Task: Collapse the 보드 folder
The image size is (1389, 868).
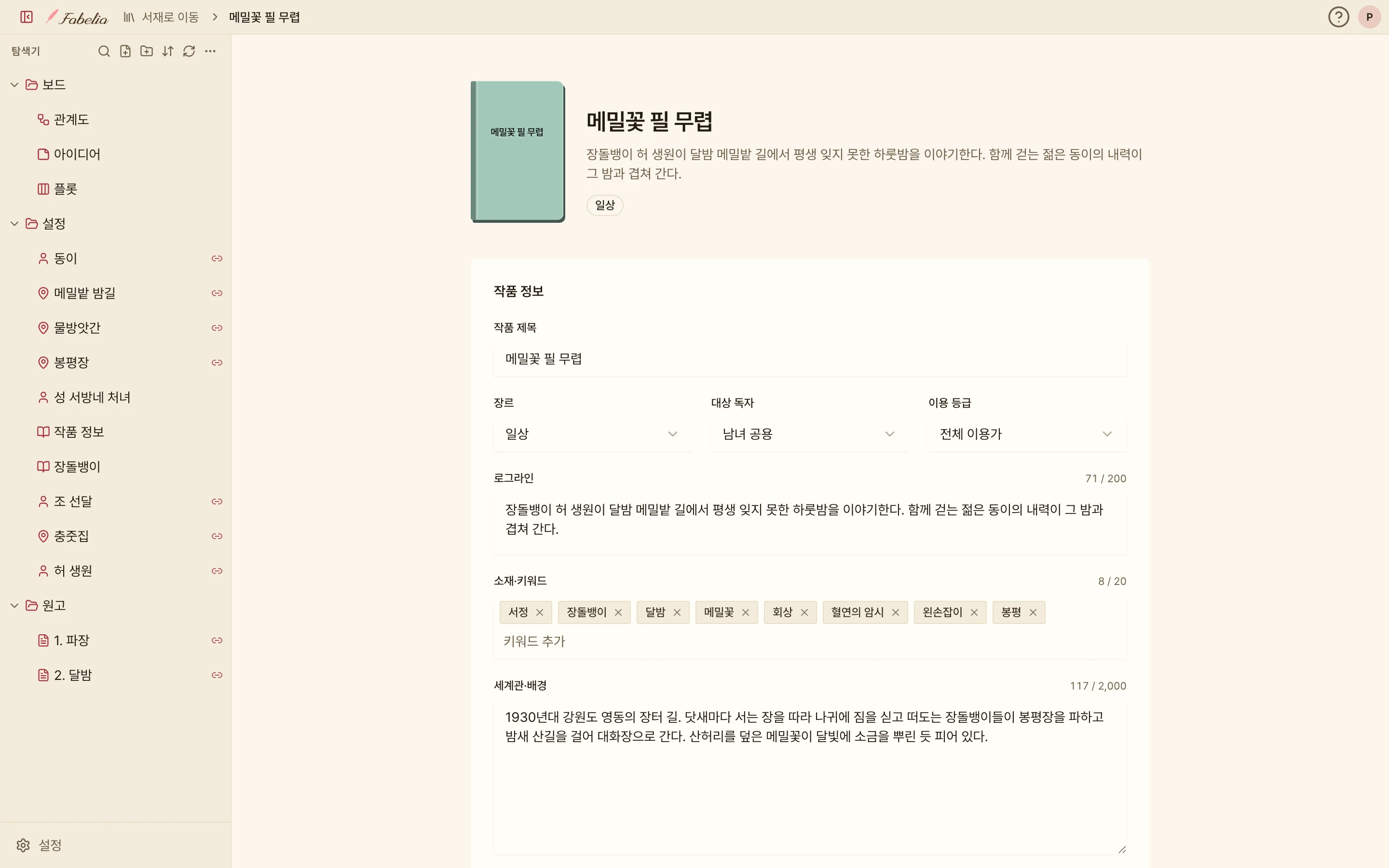Action: pos(15,85)
